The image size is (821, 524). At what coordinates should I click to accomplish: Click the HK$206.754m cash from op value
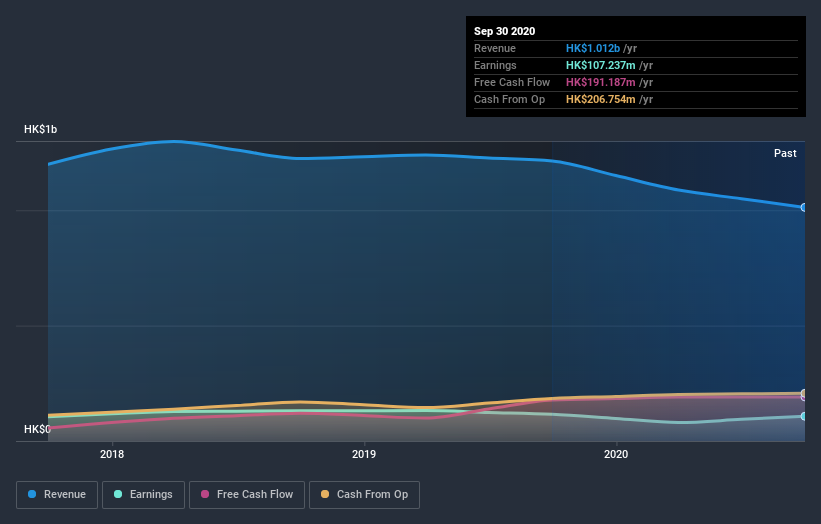coord(601,99)
